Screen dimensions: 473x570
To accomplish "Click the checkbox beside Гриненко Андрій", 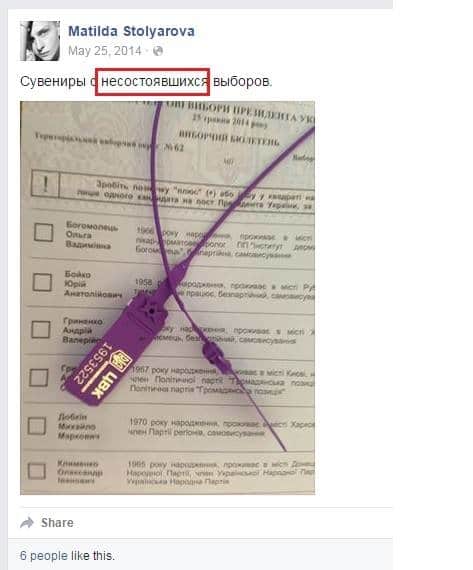I will (41, 329).
